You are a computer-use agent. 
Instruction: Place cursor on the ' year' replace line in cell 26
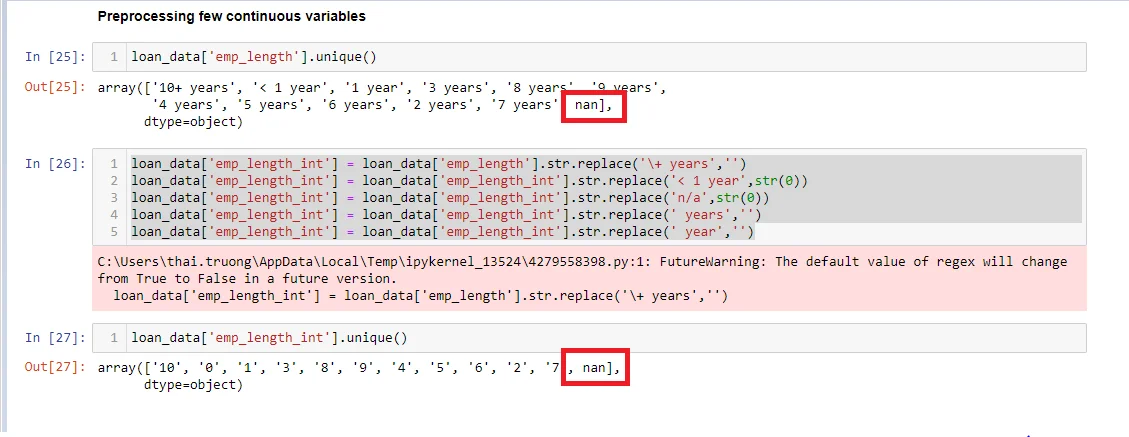[x=444, y=232]
